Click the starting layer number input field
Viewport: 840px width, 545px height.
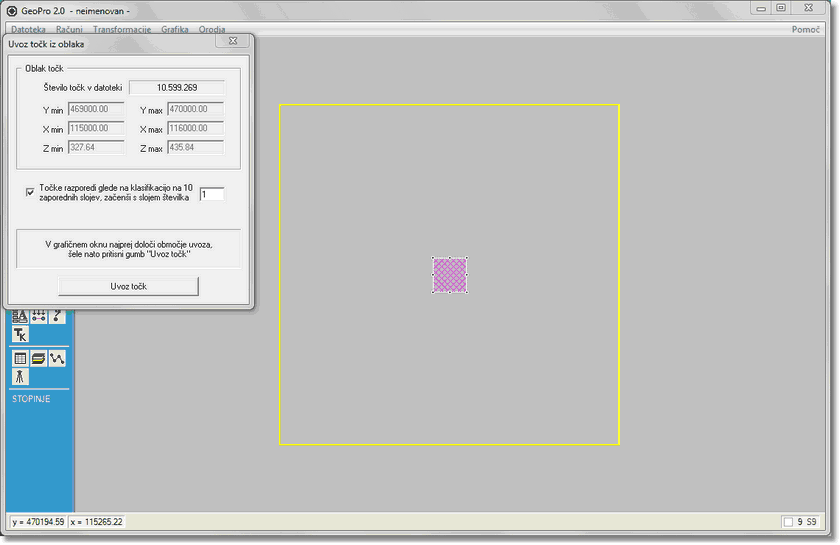(211, 194)
